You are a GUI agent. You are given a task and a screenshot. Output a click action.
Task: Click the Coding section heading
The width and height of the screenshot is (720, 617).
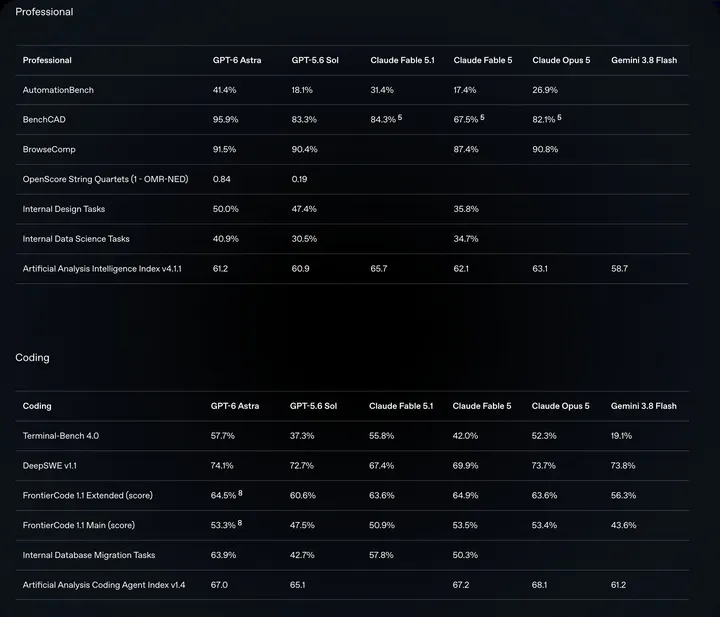pos(32,358)
